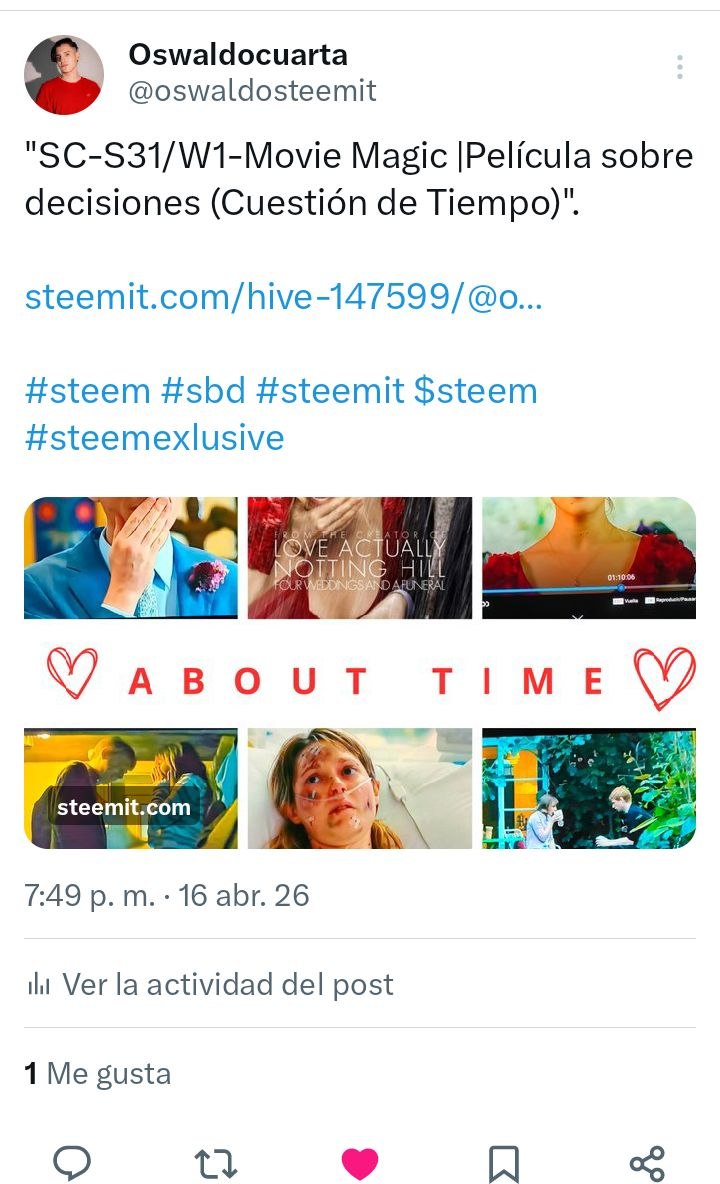The height and width of the screenshot is (1184, 720).
Task: Open the #steemit hashtag
Action: [x=330, y=391]
